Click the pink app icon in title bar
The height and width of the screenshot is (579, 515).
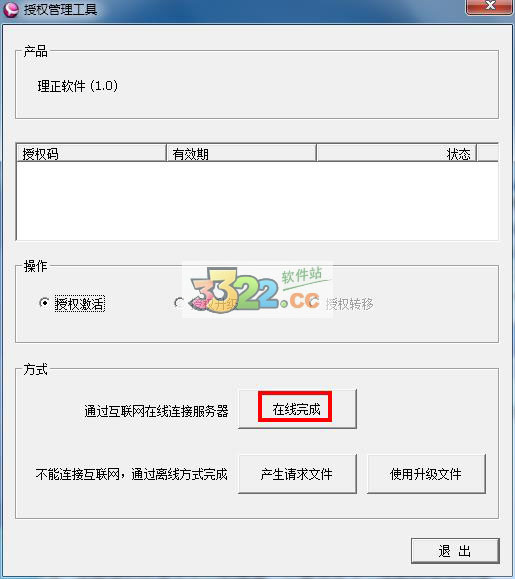click(x=11, y=9)
